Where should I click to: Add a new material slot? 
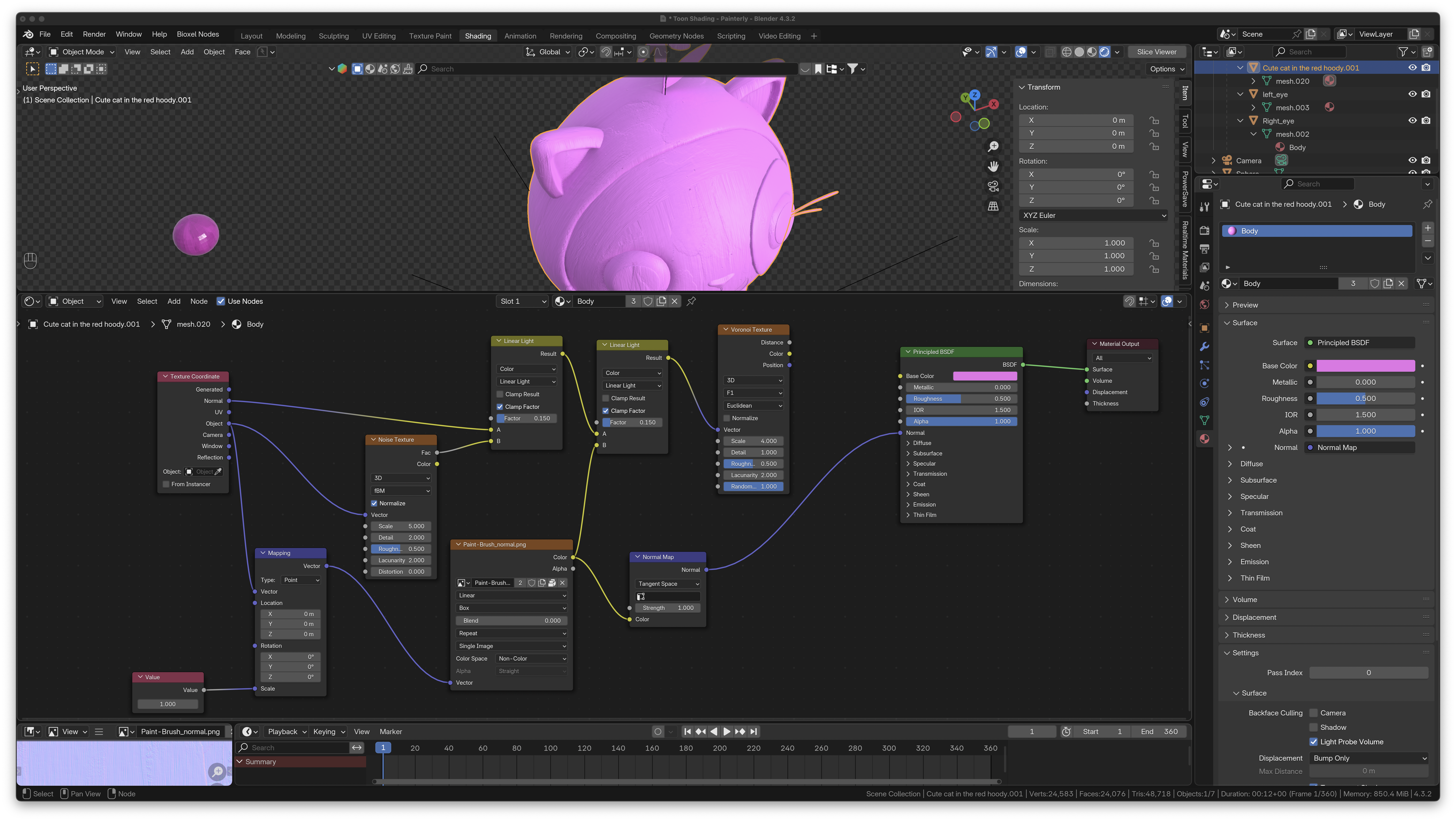(x=1428, y=228)
